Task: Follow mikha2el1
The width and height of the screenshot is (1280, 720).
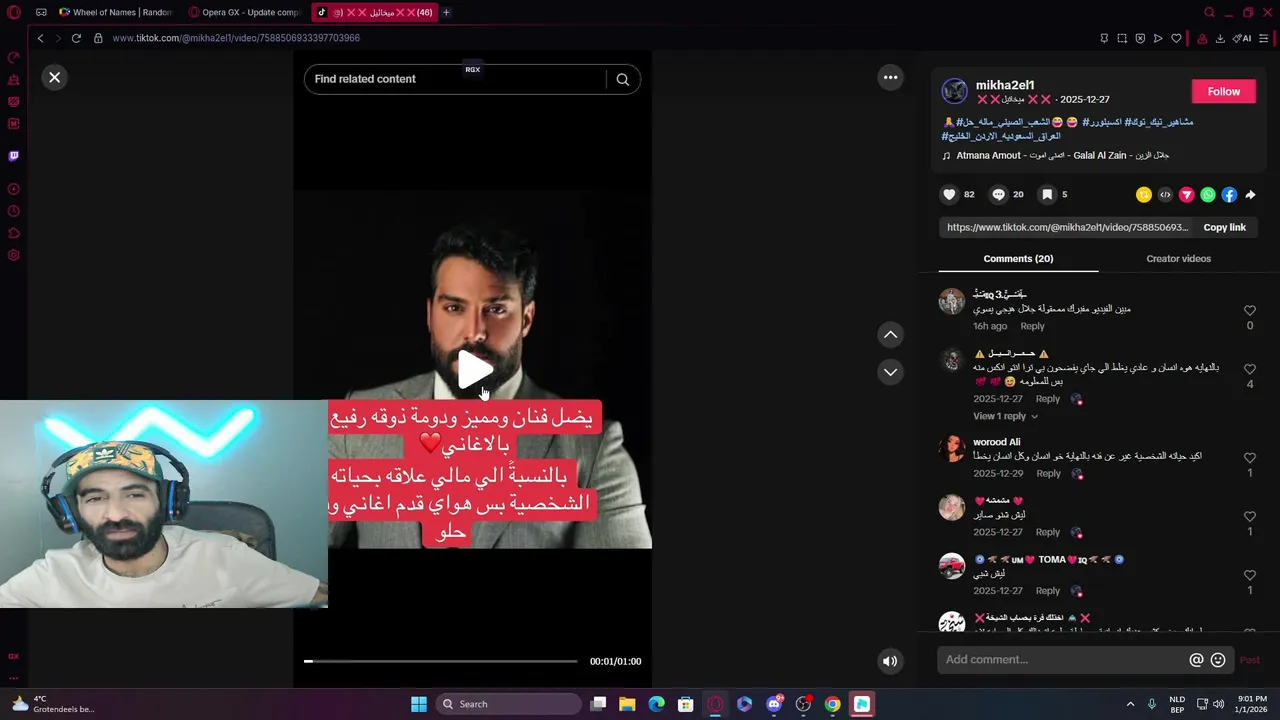Action: (1223, 91)
